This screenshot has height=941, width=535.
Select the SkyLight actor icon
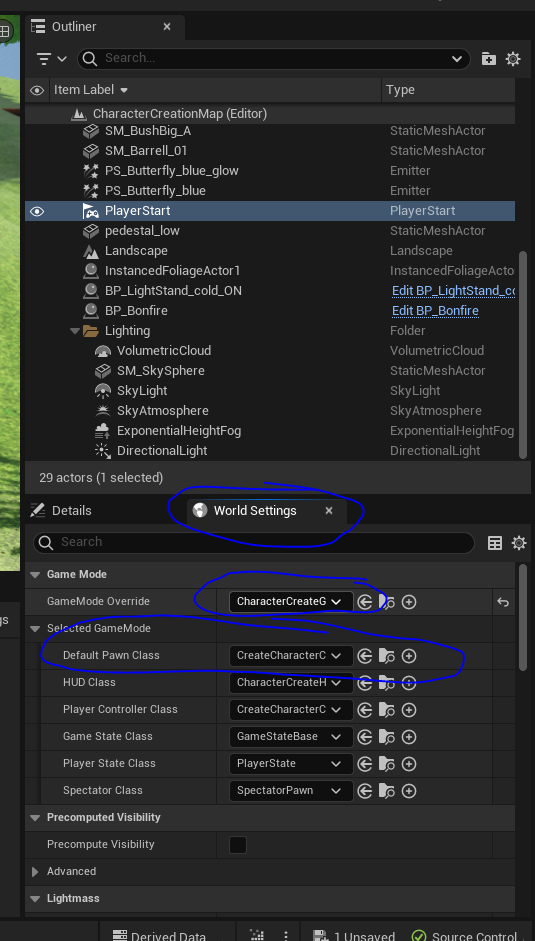pyautogui.click(x=103, y=391)
